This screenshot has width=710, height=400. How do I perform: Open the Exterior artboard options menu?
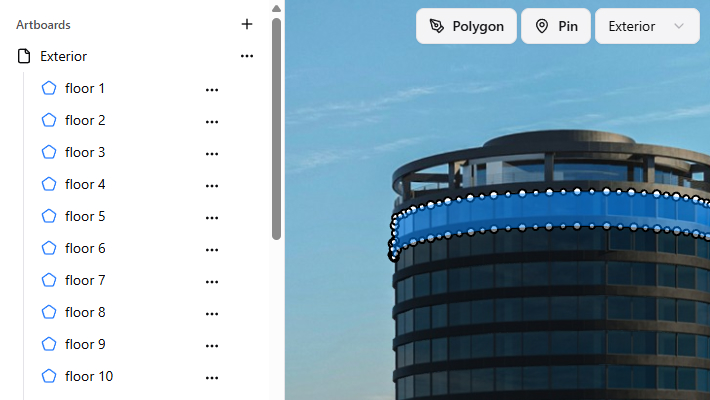tap(247, 56)
